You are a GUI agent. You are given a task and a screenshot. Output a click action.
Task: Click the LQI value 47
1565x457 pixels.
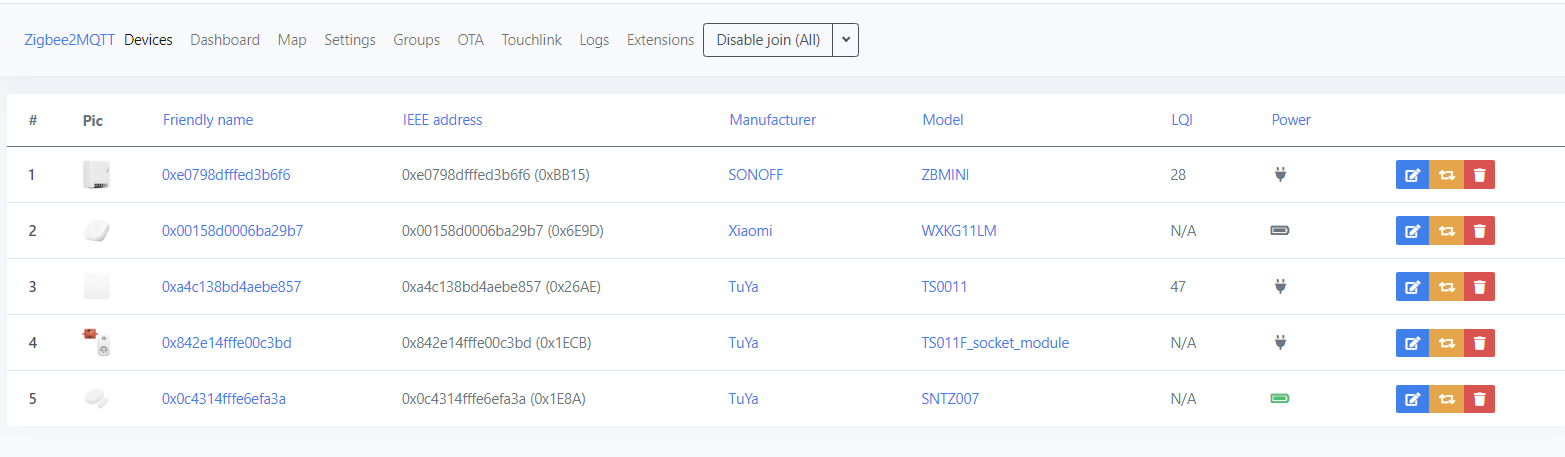click(x=1178, y=287)
